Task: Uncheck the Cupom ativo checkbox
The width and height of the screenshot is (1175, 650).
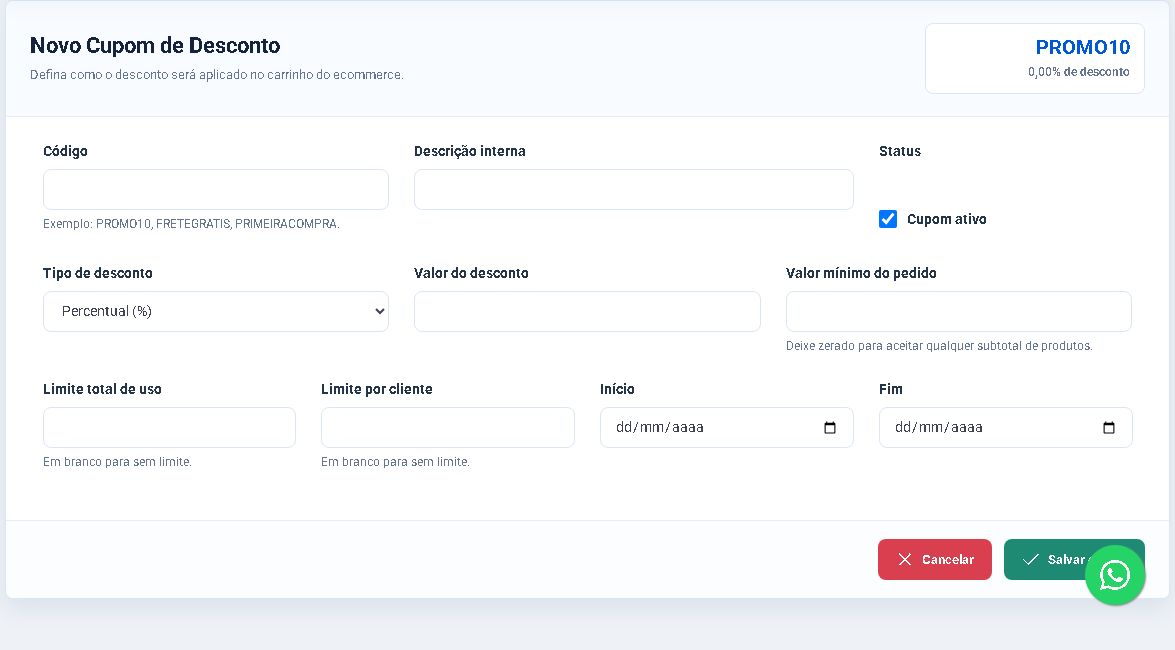Action: click(888, 219)
